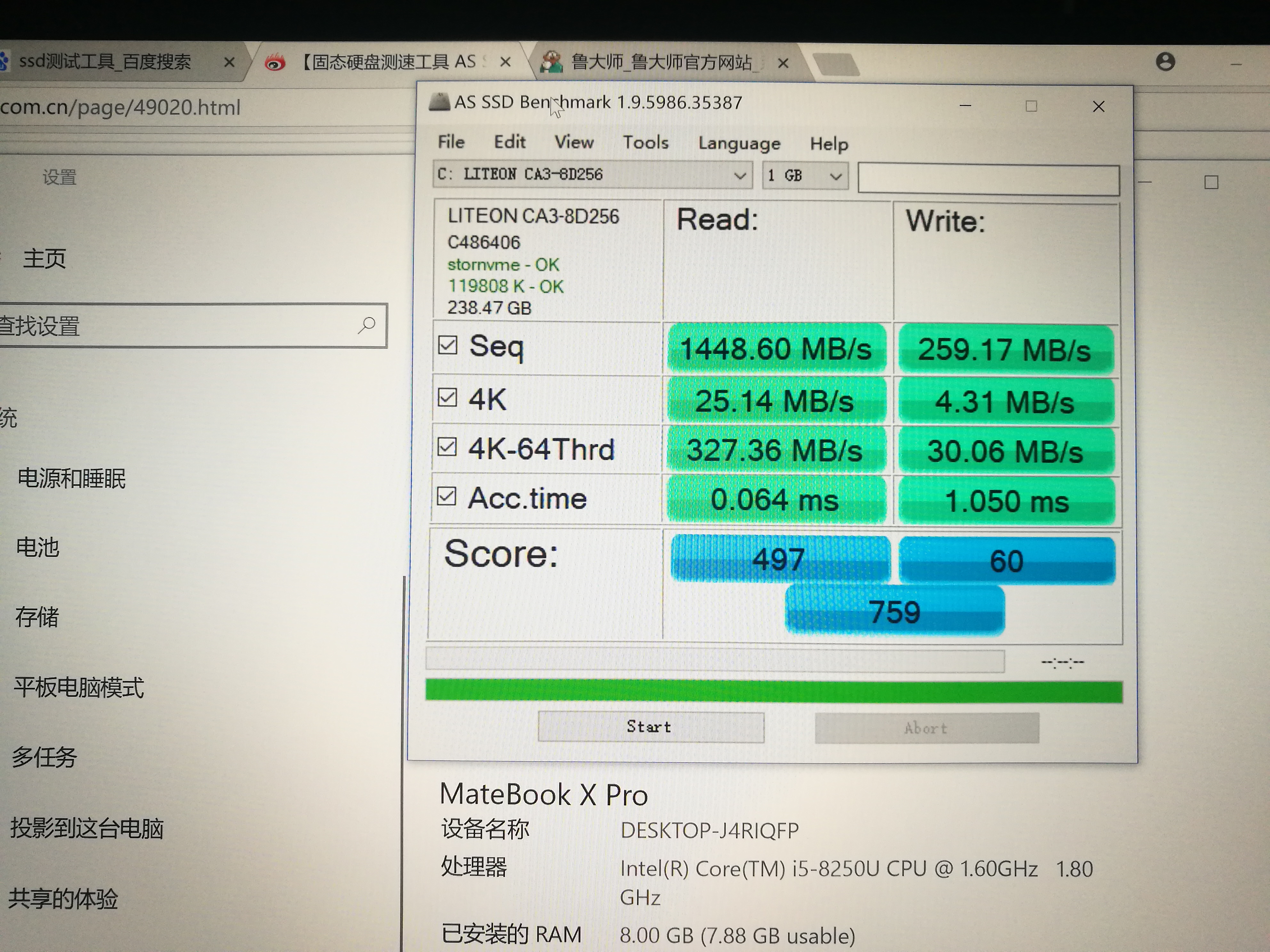Click the Weibo favicon on second tab
The image size is (1270, 952).
pos(275,62)
